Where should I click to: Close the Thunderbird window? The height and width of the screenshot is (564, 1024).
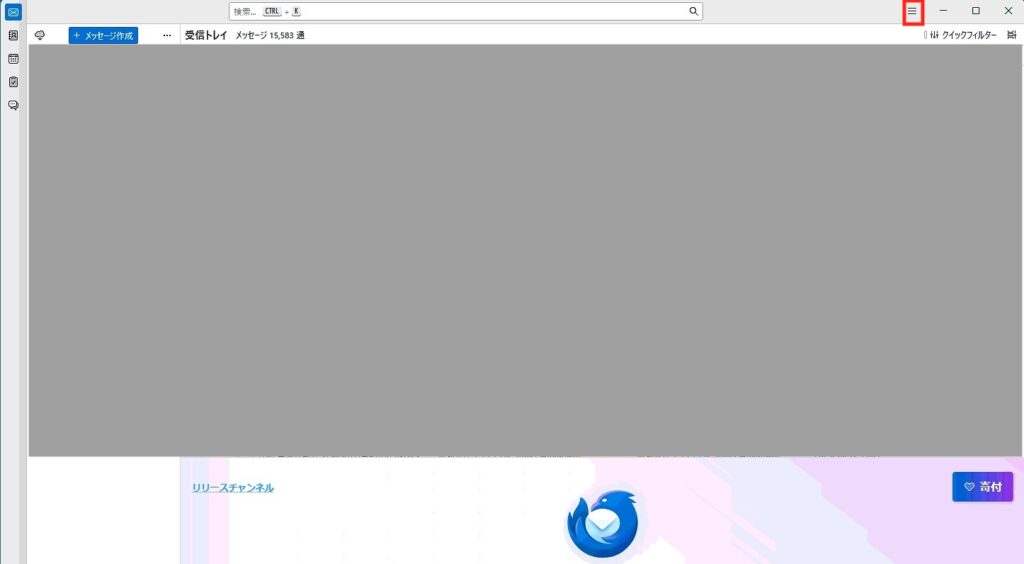(1008, 11)
